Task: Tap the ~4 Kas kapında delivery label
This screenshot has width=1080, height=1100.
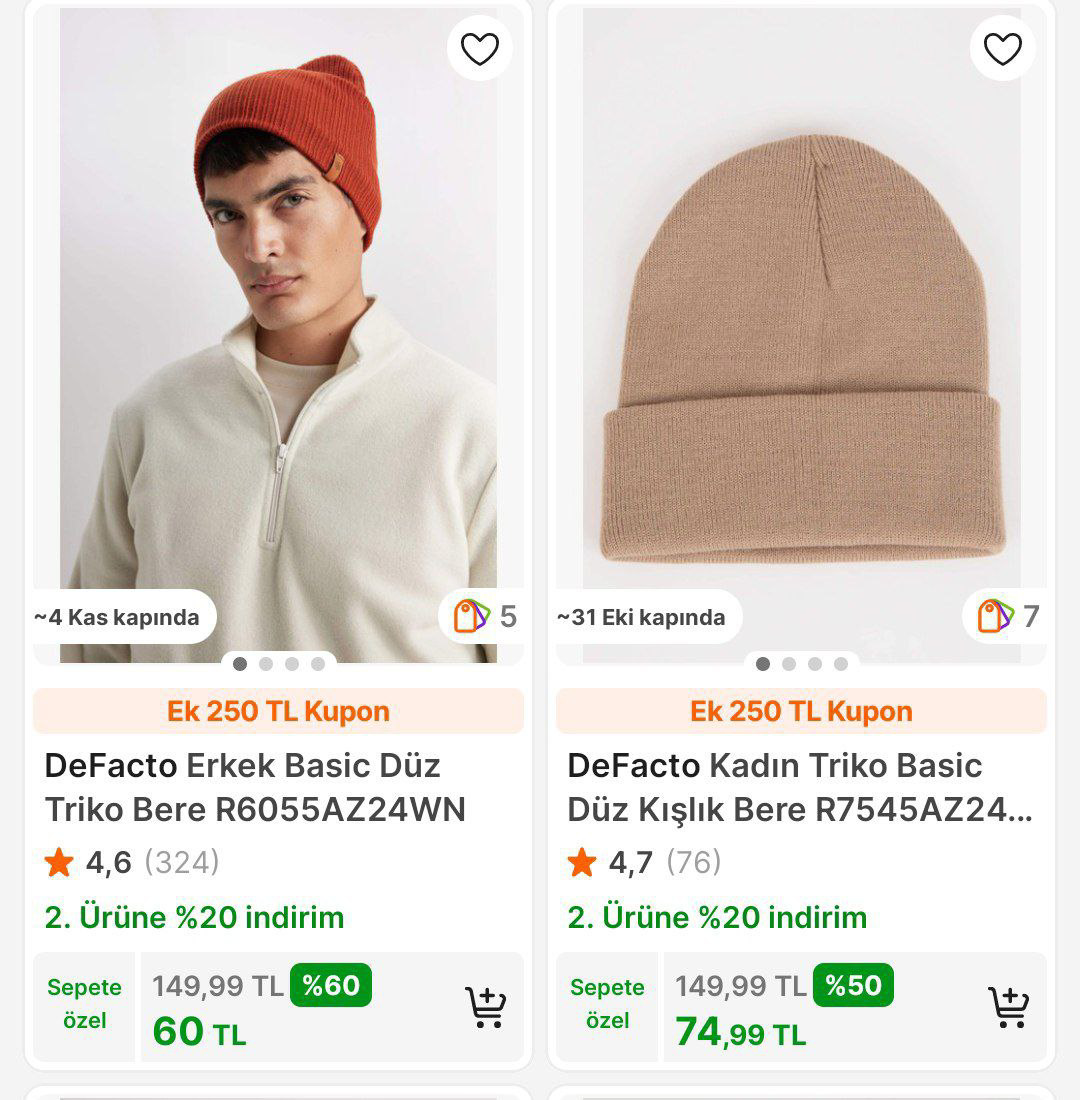Action: [118, 617]
